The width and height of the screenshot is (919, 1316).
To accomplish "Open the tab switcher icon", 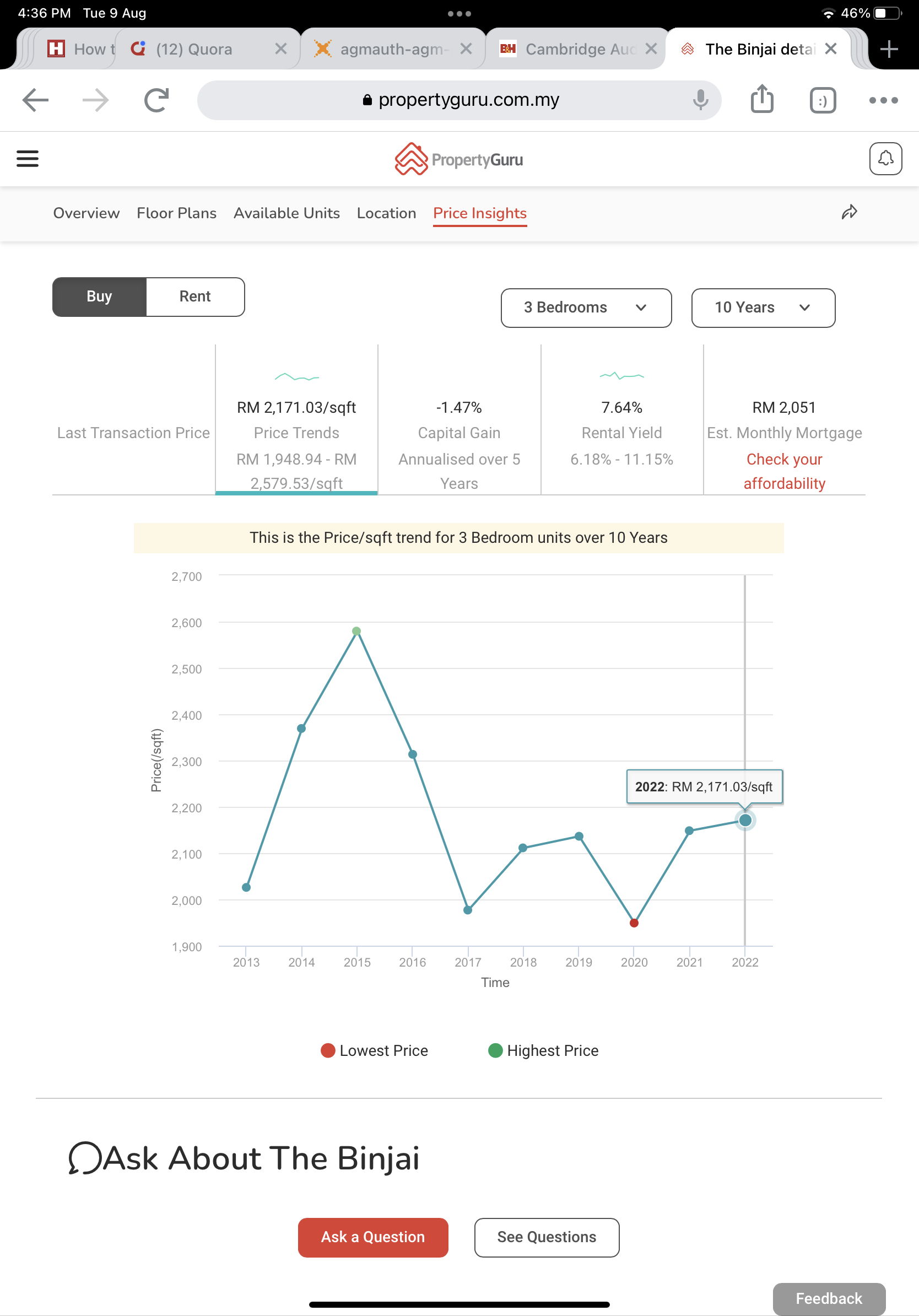I will pos(823,101).
